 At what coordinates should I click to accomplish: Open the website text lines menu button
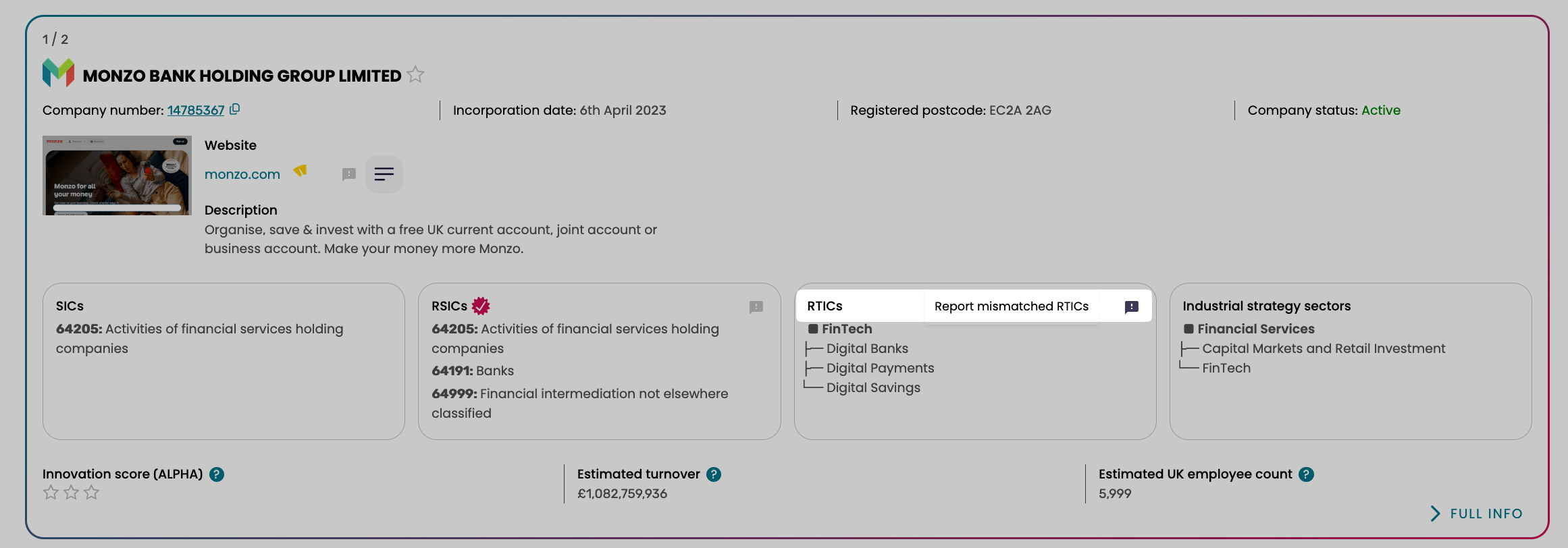(x=384, y=174)
